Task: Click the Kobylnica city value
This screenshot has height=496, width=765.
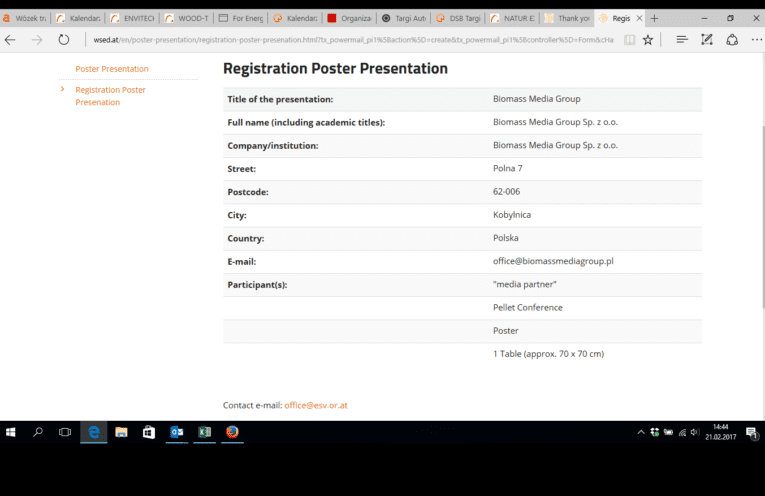Action: click(x=512, y=215)
